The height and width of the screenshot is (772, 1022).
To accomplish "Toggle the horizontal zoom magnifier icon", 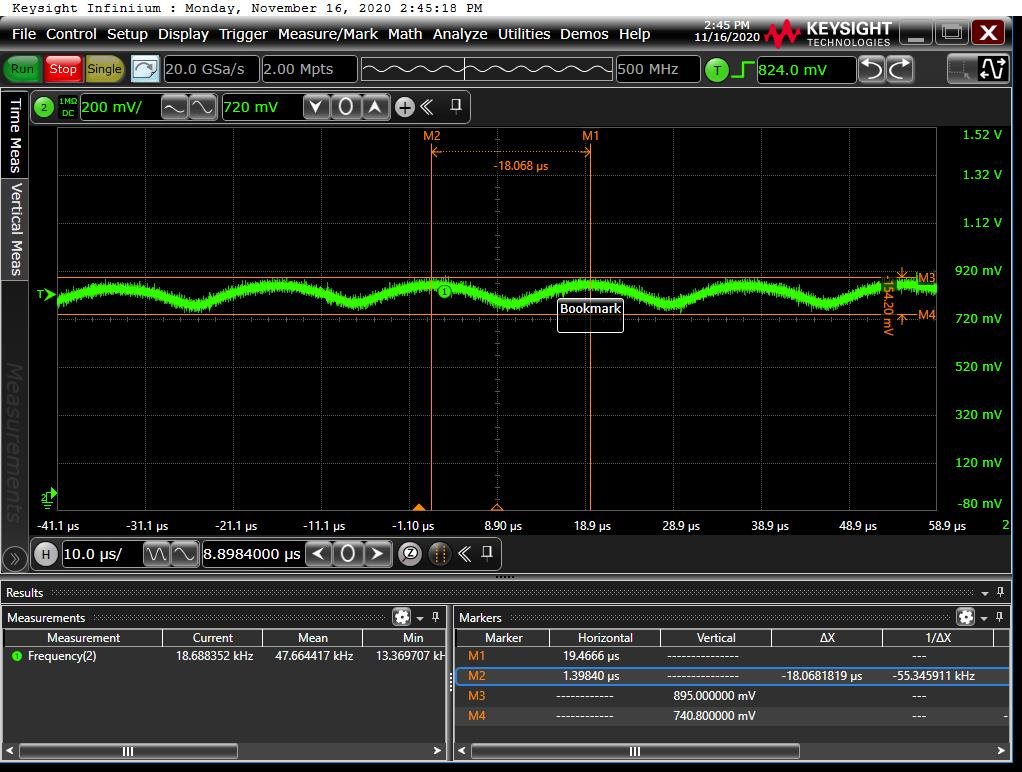I will 410,554.
